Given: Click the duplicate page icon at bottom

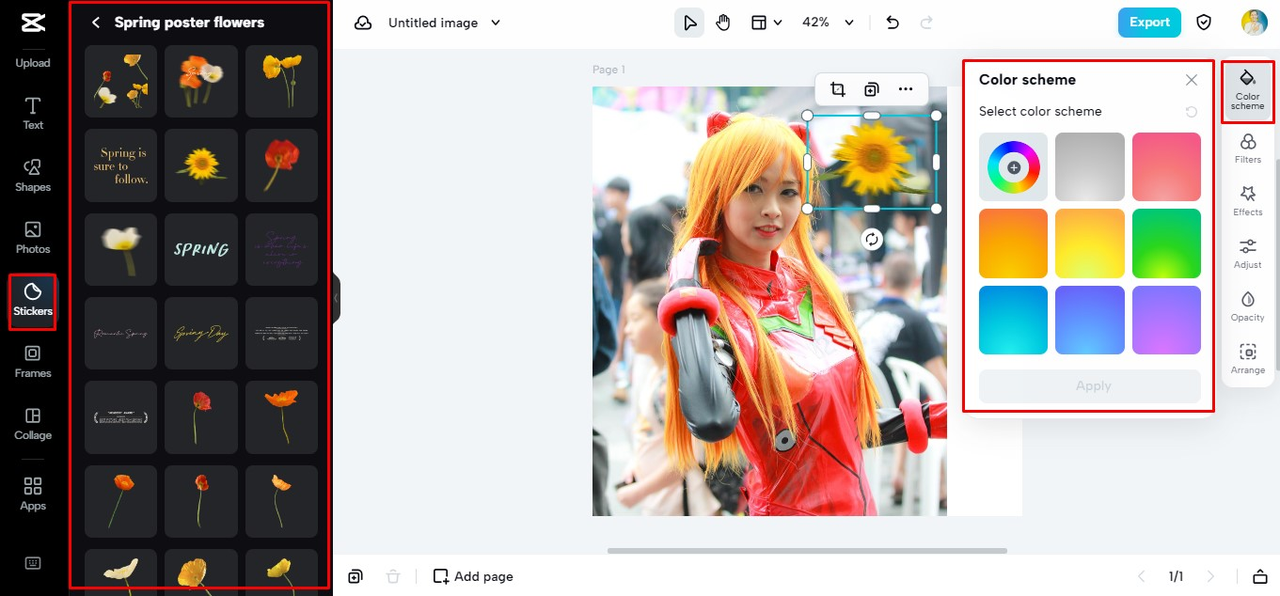Looking at the screenshot, I should (x=356, y=577).
